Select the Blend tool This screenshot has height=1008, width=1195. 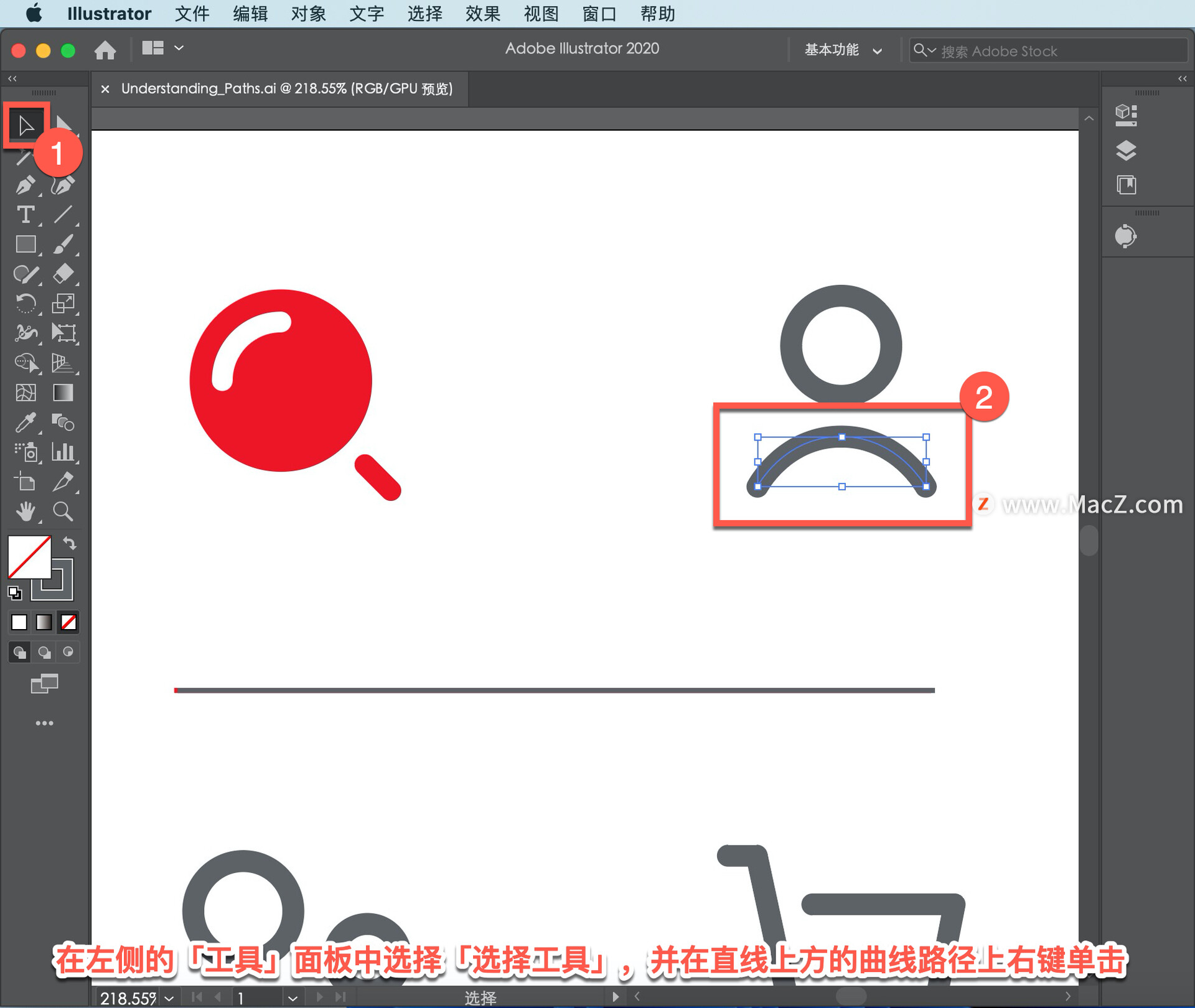tap(63, 422)
